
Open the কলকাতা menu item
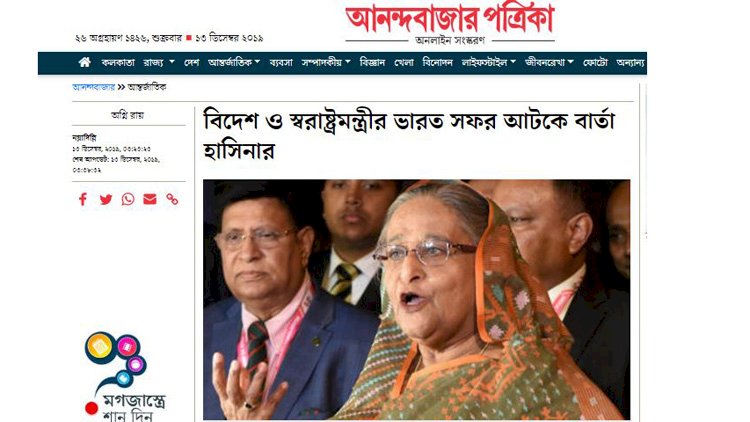coord(118,63)
